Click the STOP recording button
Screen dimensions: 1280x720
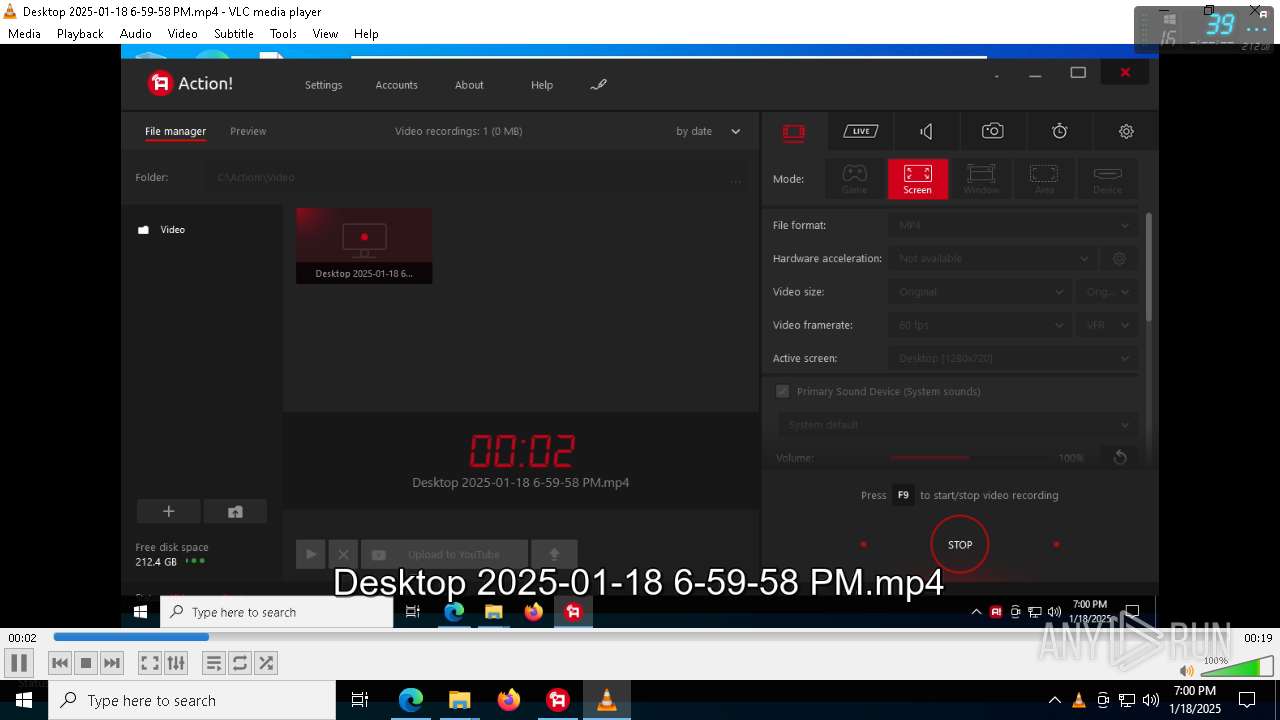tap(960, 545)
